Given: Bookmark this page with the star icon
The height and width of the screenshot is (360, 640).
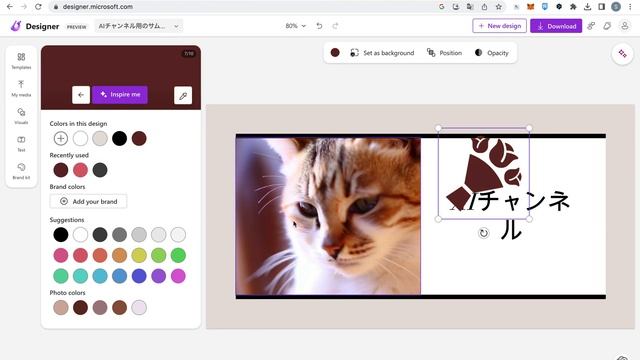Looking at the screenshot, I should pos(498,7).
